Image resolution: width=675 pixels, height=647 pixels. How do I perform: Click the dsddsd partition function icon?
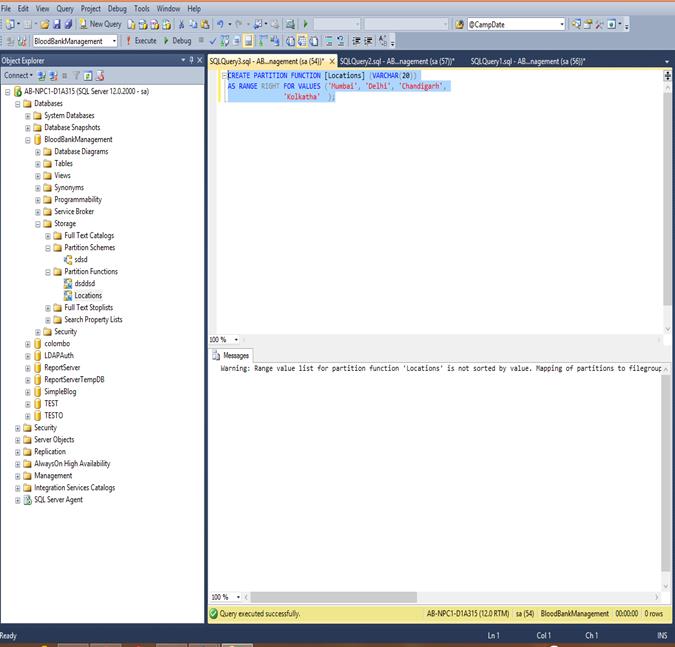[68, 283]
